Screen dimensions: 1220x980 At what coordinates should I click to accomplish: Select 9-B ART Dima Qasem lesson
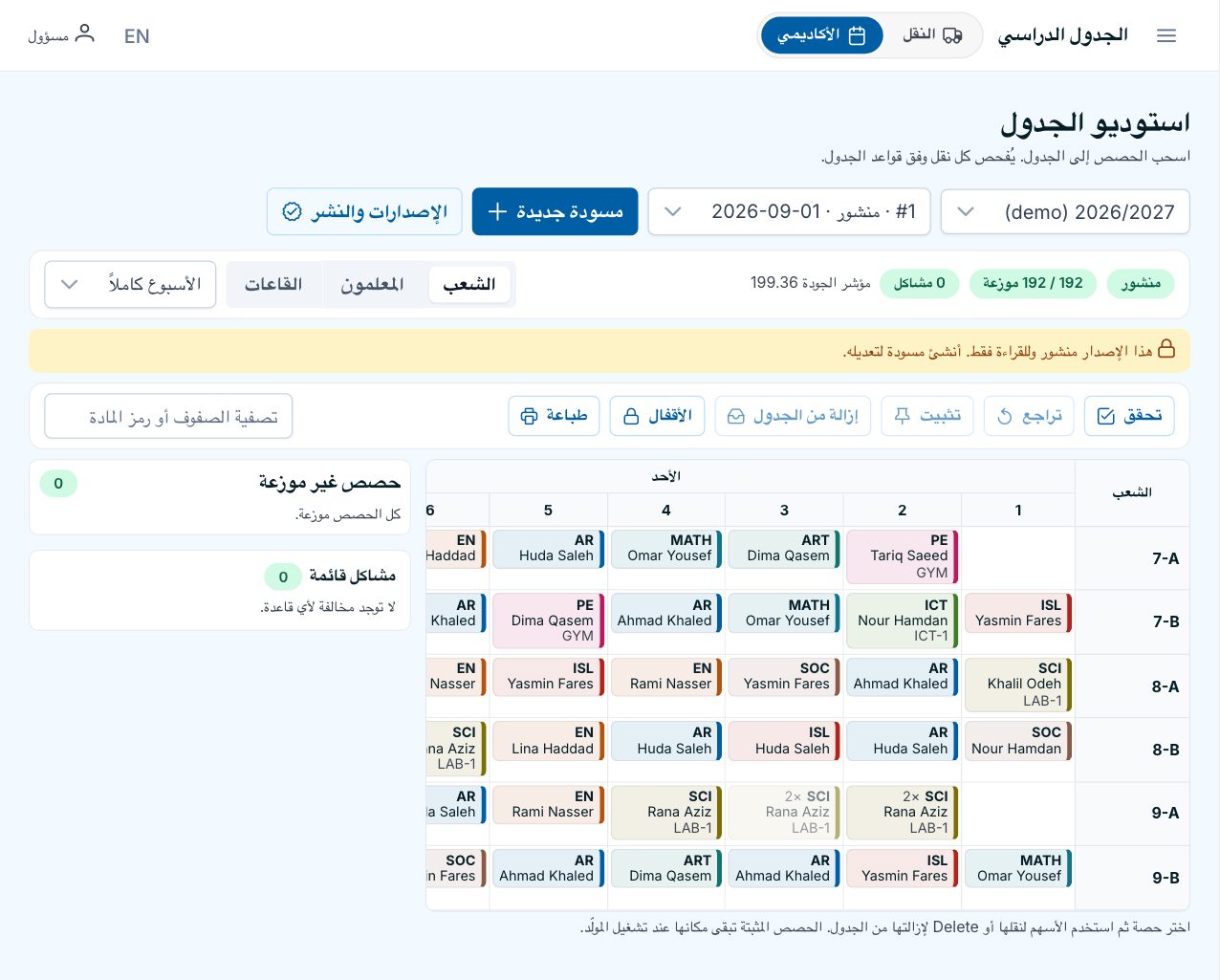(666, 868)
